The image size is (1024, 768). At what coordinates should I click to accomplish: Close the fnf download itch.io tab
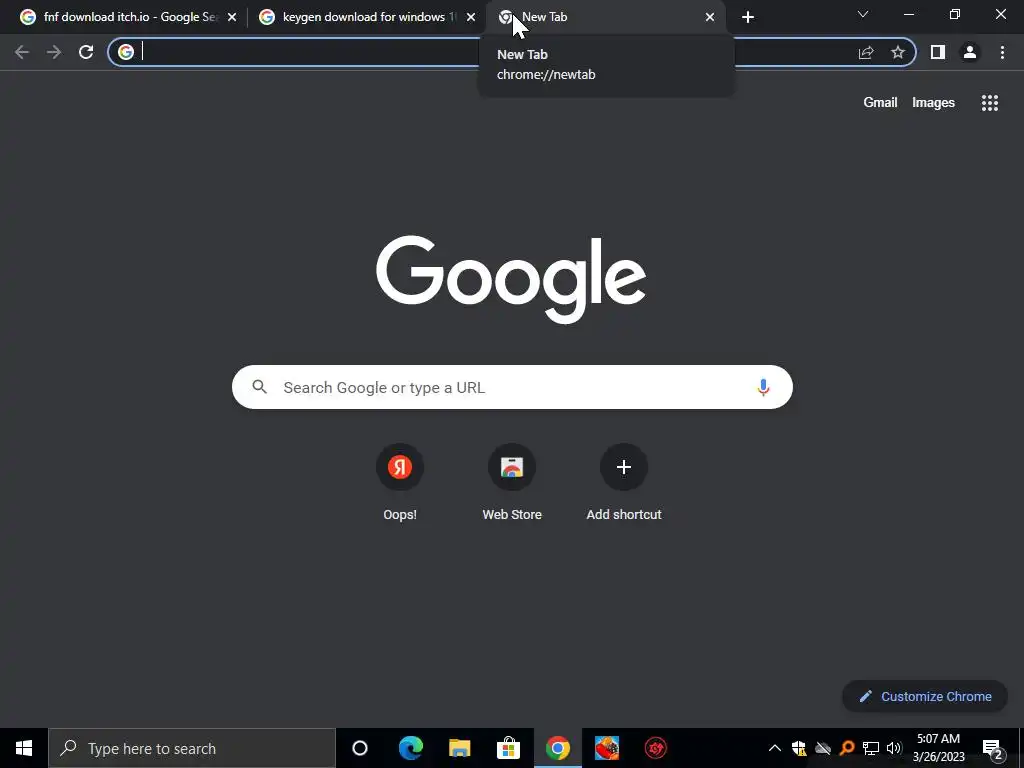232,17
